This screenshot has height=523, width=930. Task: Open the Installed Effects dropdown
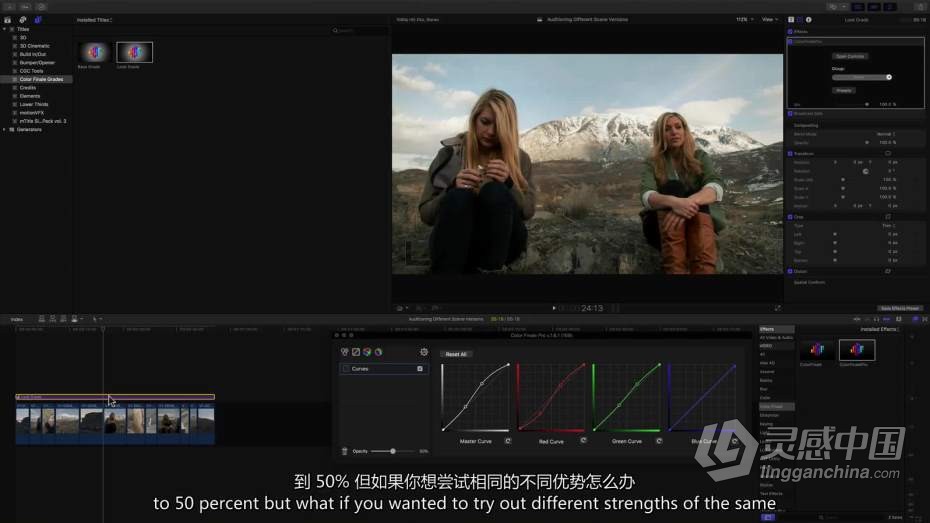click(x=880, y=329)
